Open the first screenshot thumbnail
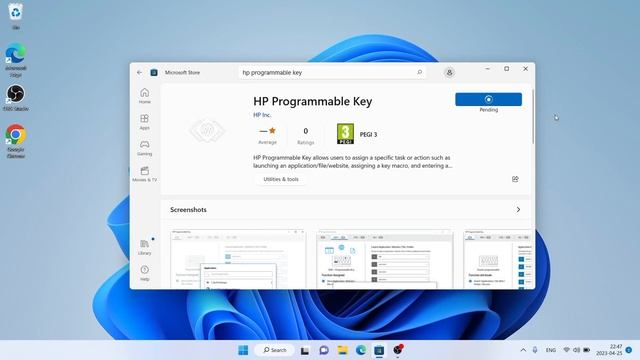 coord(238,259)
